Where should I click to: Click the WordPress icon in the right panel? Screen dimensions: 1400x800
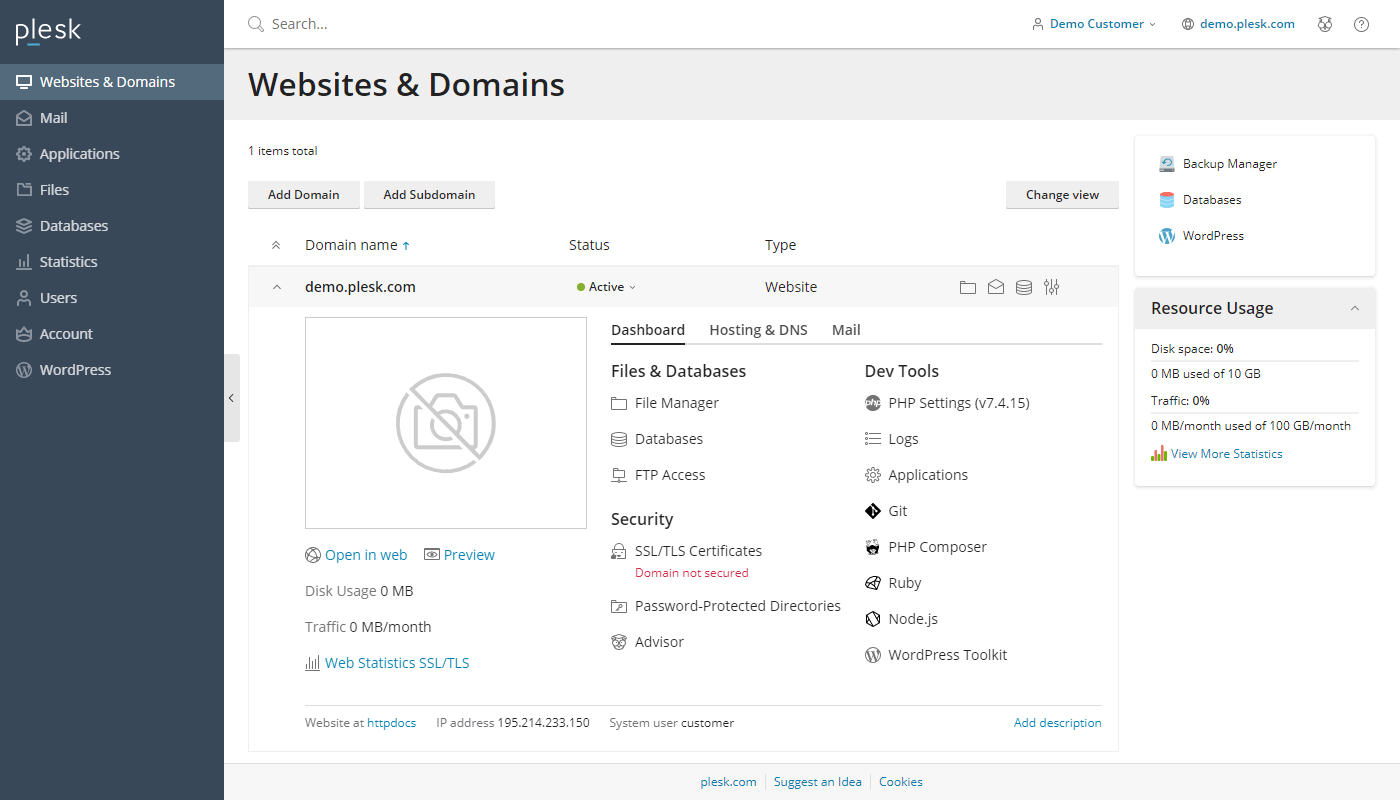1167,236
